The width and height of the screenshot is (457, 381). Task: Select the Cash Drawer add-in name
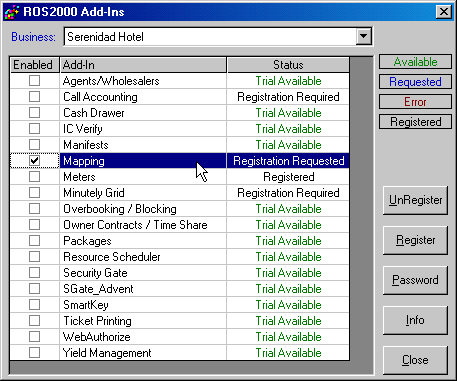pos(94,113)
